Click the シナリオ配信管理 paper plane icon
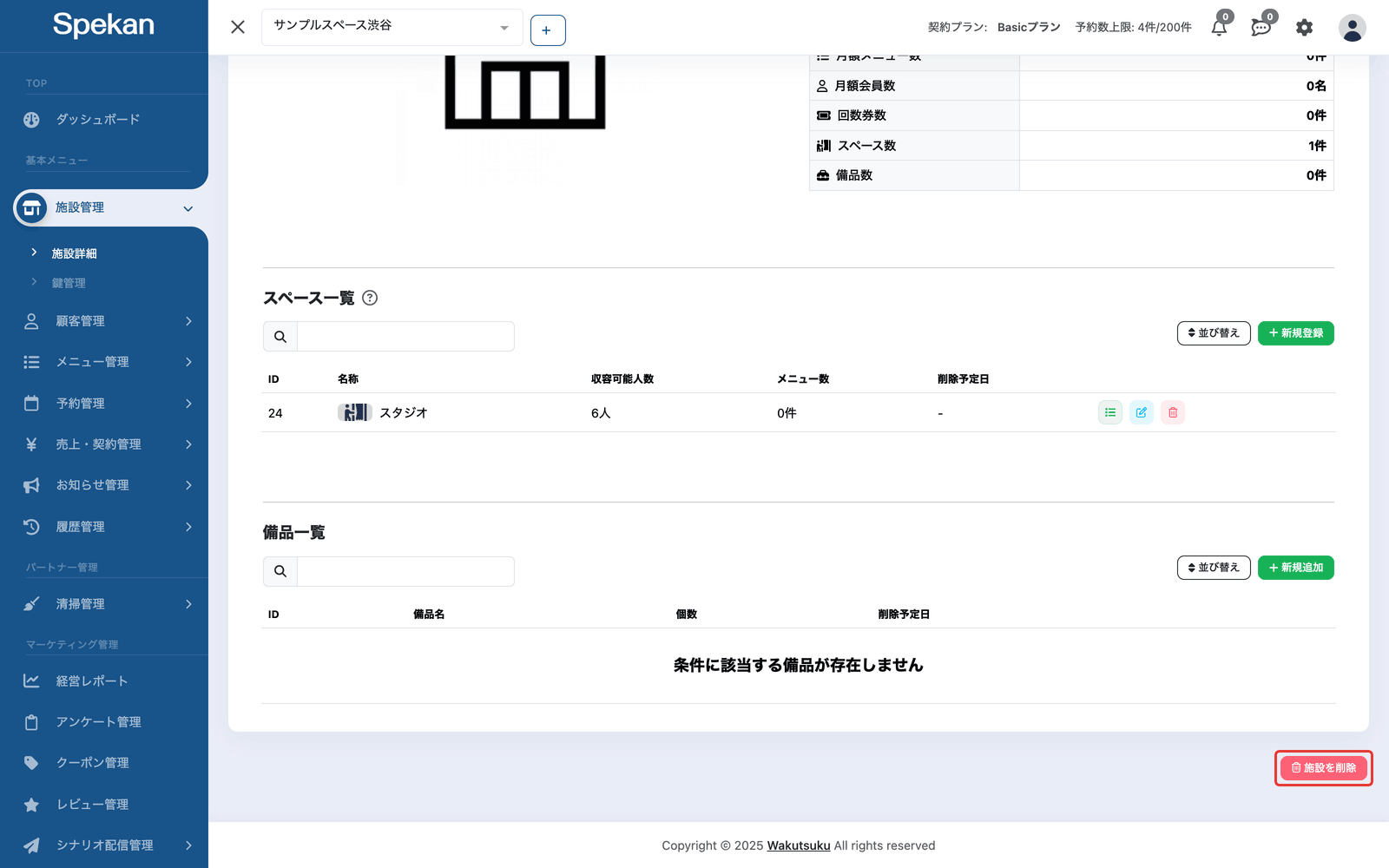Image resolution: width=1389 pixels, height=868 pixels. pyautogui.click(x=31, y=845)
